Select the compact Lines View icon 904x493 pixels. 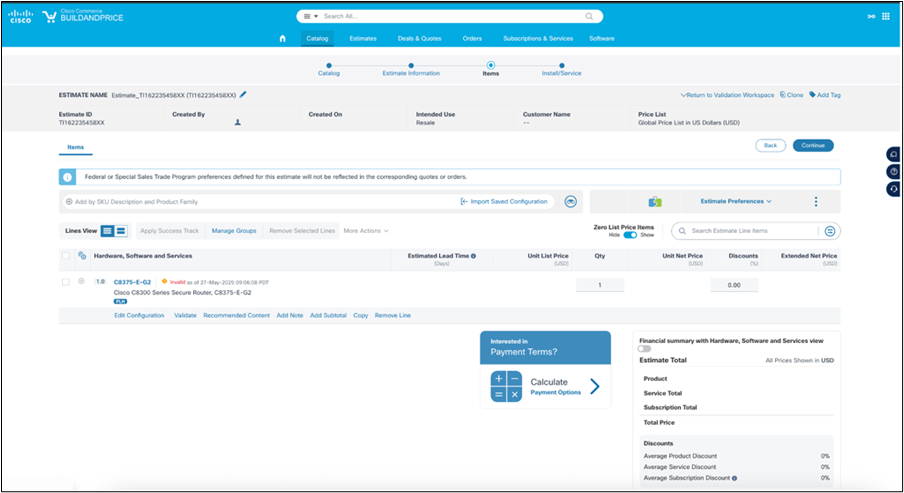coord(121,231)
